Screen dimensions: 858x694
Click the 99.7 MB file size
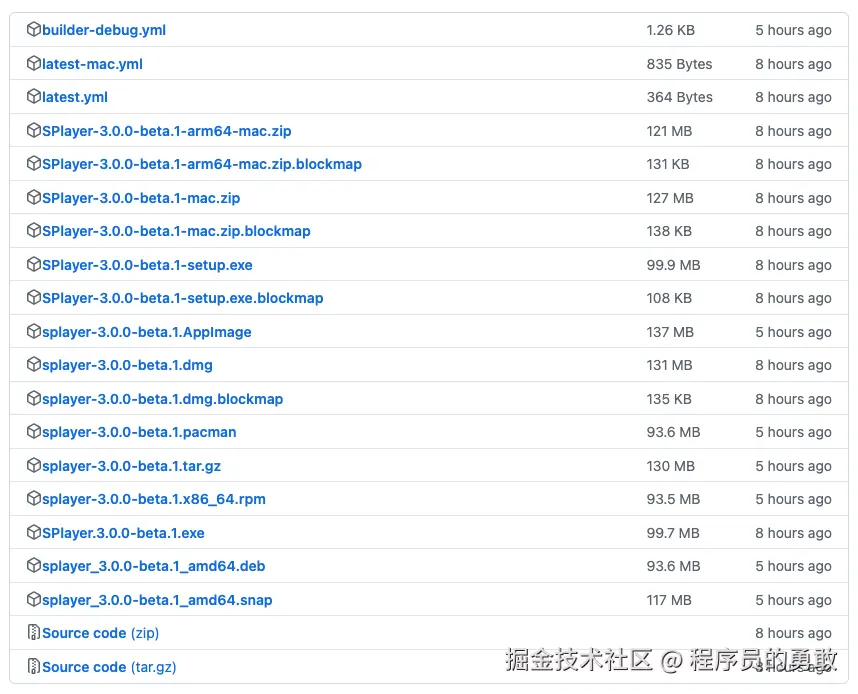click(673, 533)
